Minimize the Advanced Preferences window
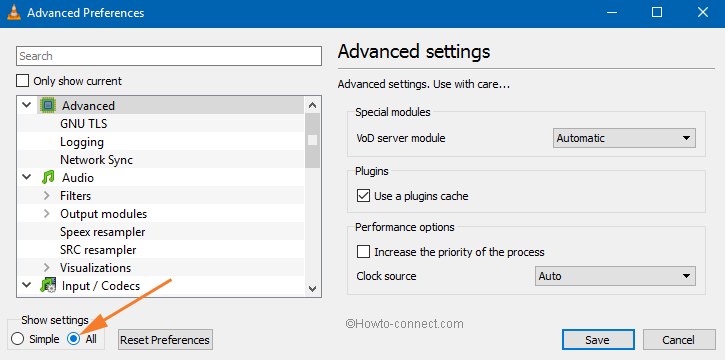This screenshot has width=725, height=360. (611, 12)
